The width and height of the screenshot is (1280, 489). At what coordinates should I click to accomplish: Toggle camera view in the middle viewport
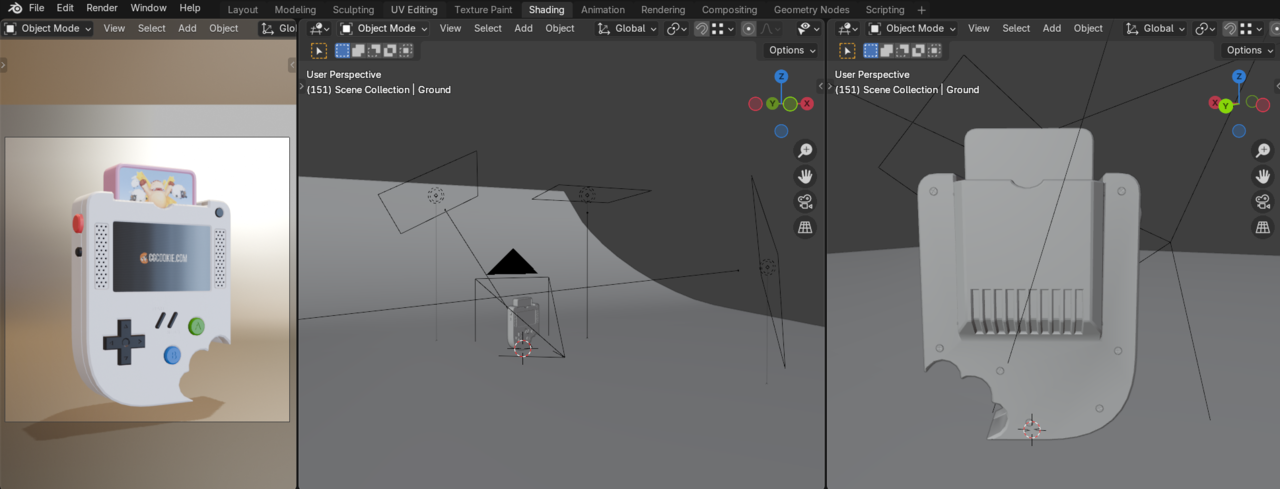pos(805,202)
